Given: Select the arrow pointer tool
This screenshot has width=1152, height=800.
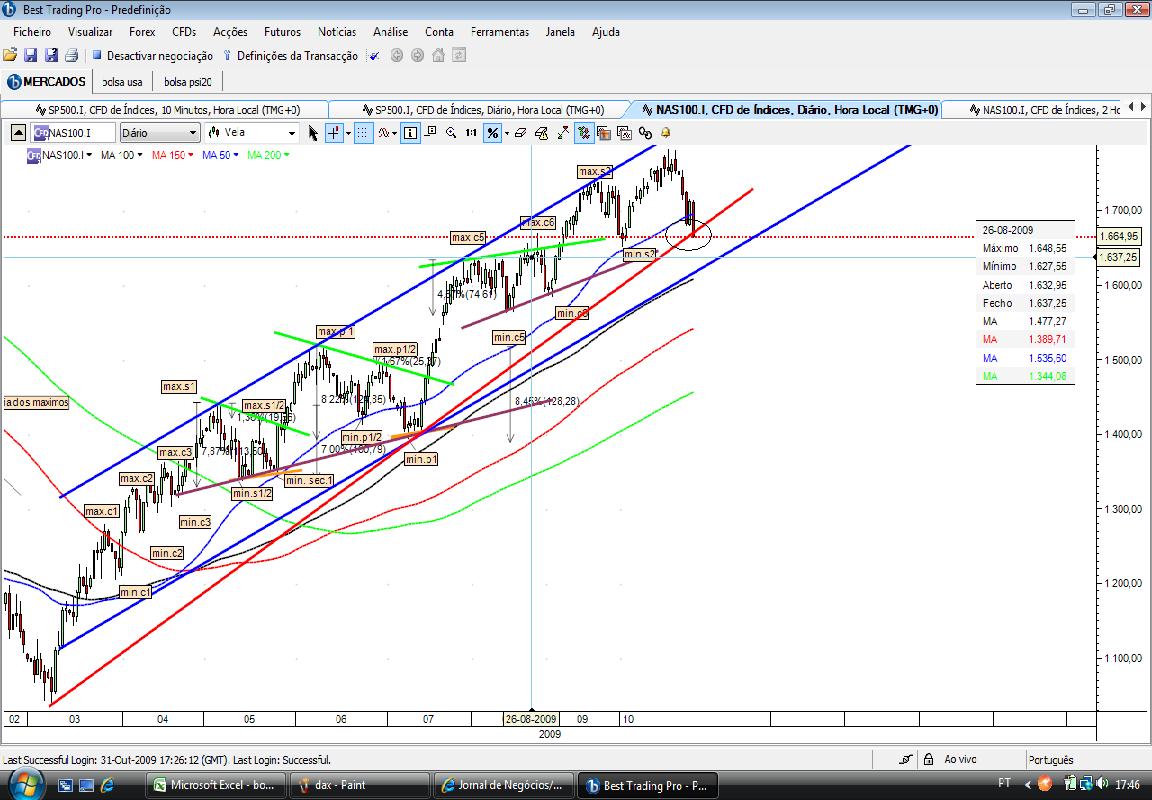Looking at the screenshot, I should pos(313,133).
